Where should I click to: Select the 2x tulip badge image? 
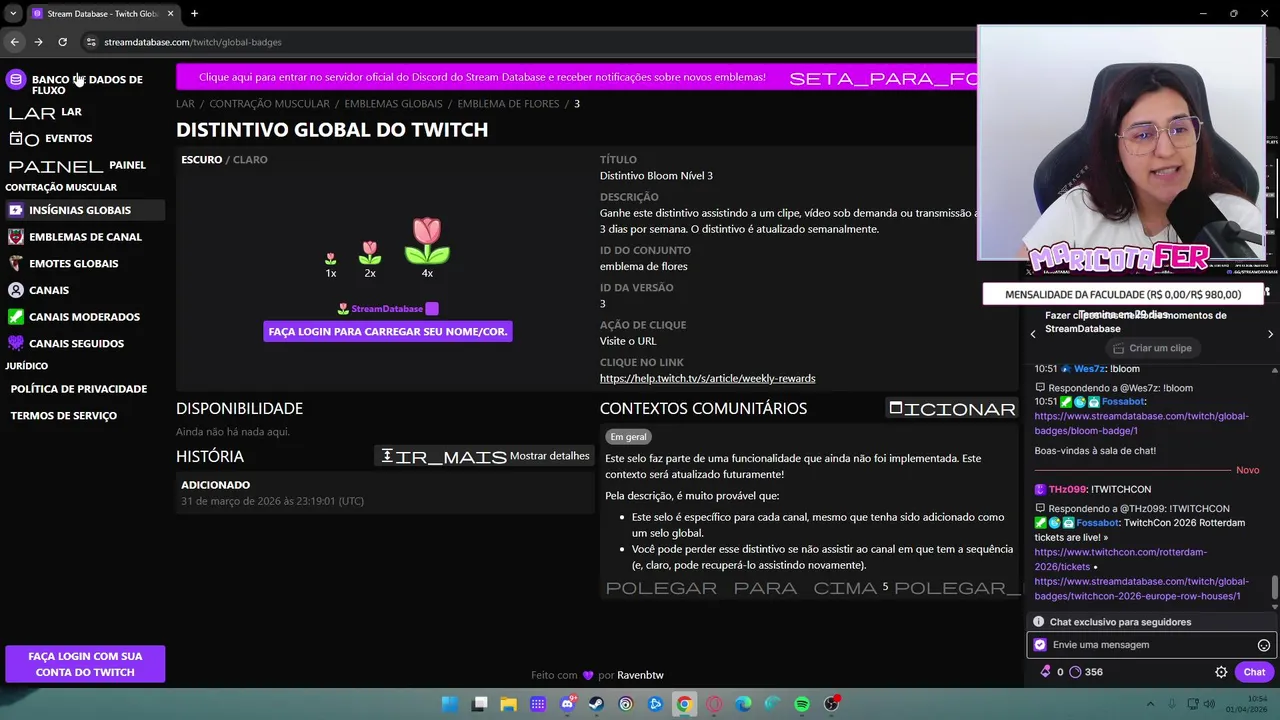coord(370,253)
